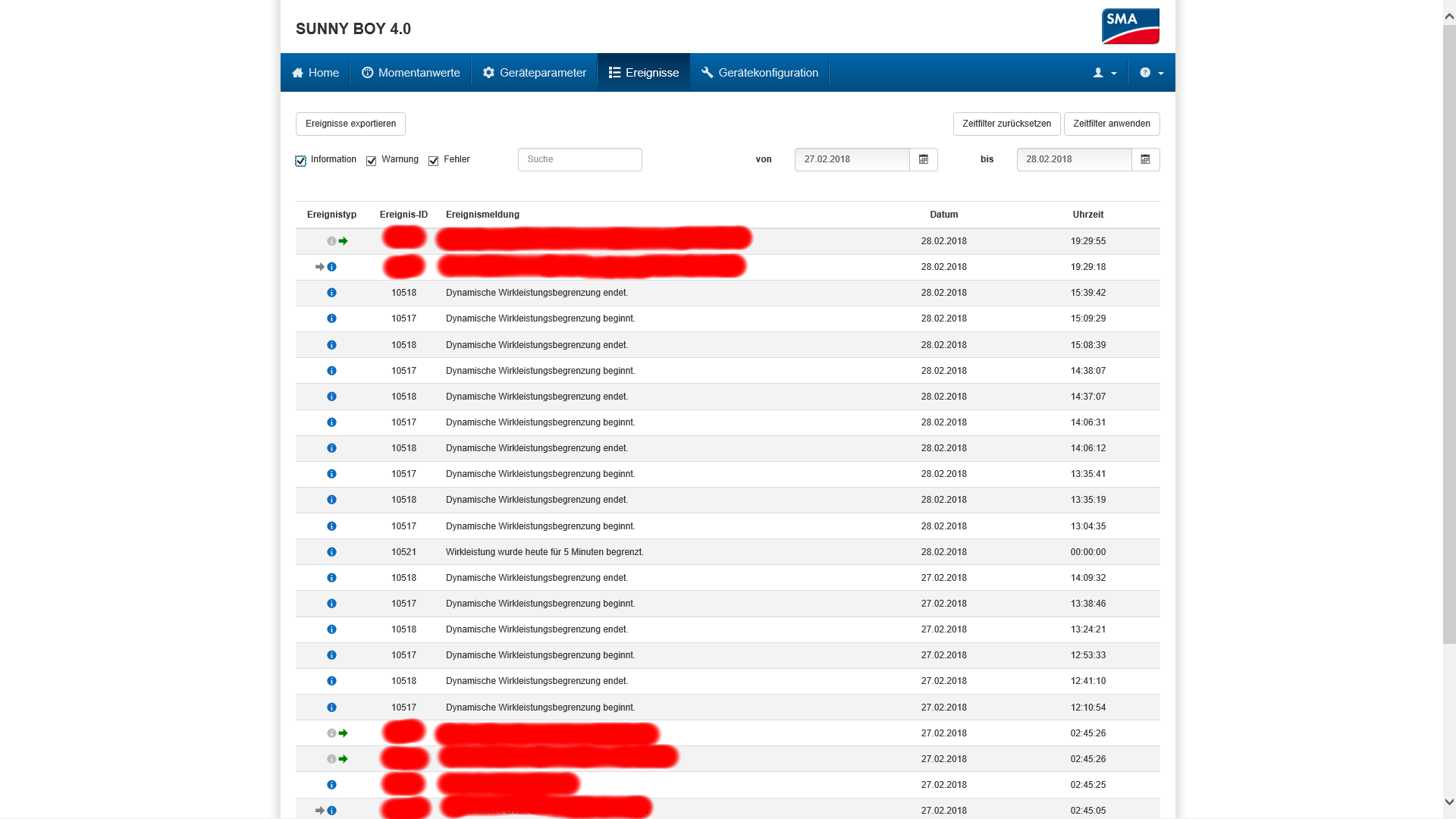Open calendar picker for 'bis' date

(1145, 159)
